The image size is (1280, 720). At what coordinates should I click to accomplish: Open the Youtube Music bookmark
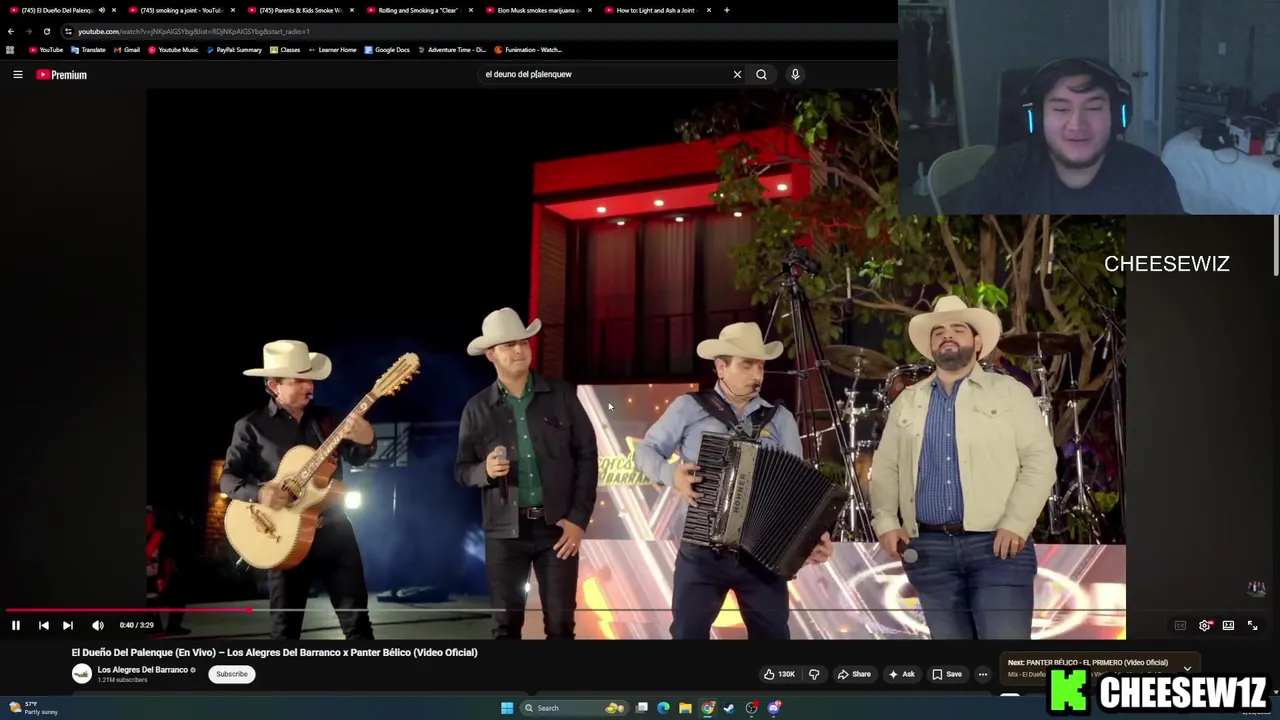click(x=172, y=50)
